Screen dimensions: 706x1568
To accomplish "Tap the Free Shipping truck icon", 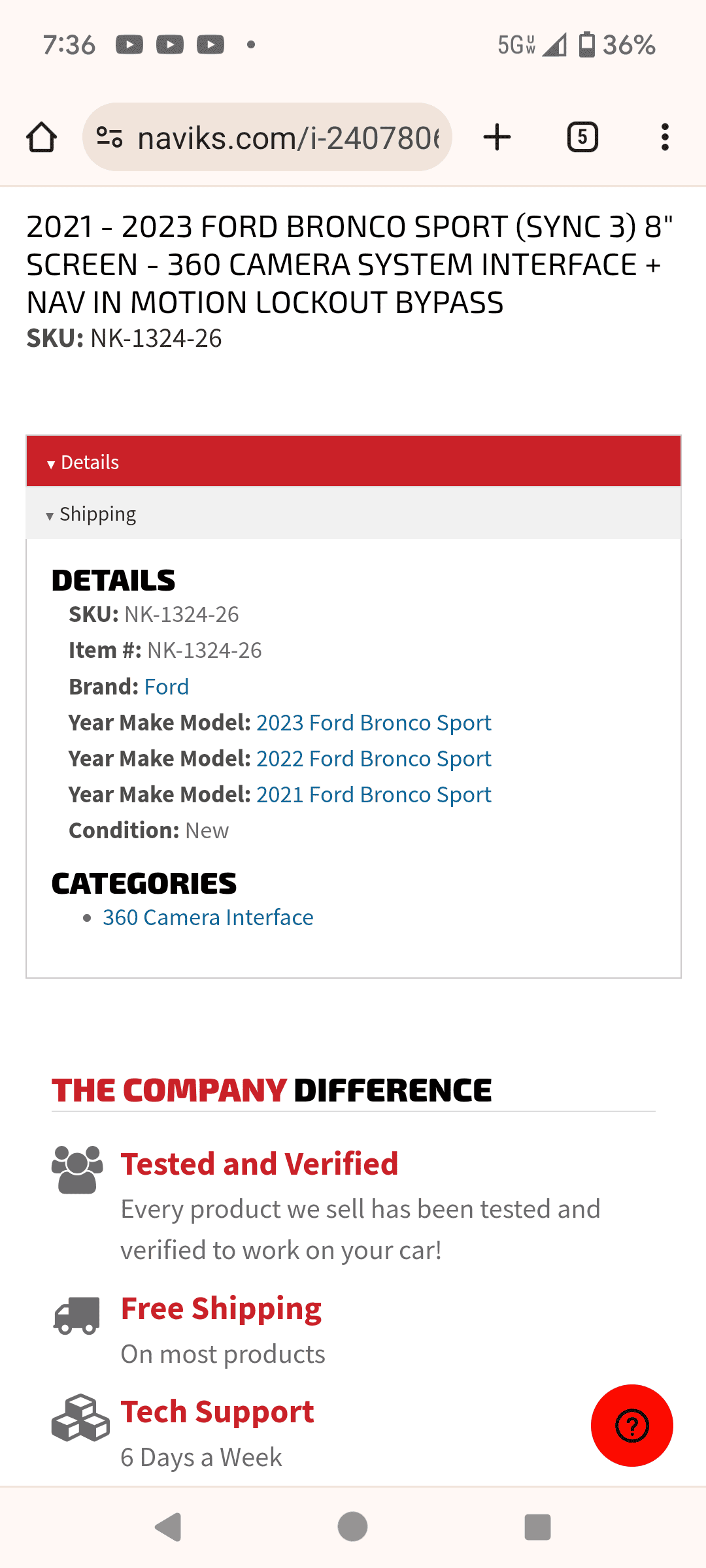I will (x=77, y=1315).
